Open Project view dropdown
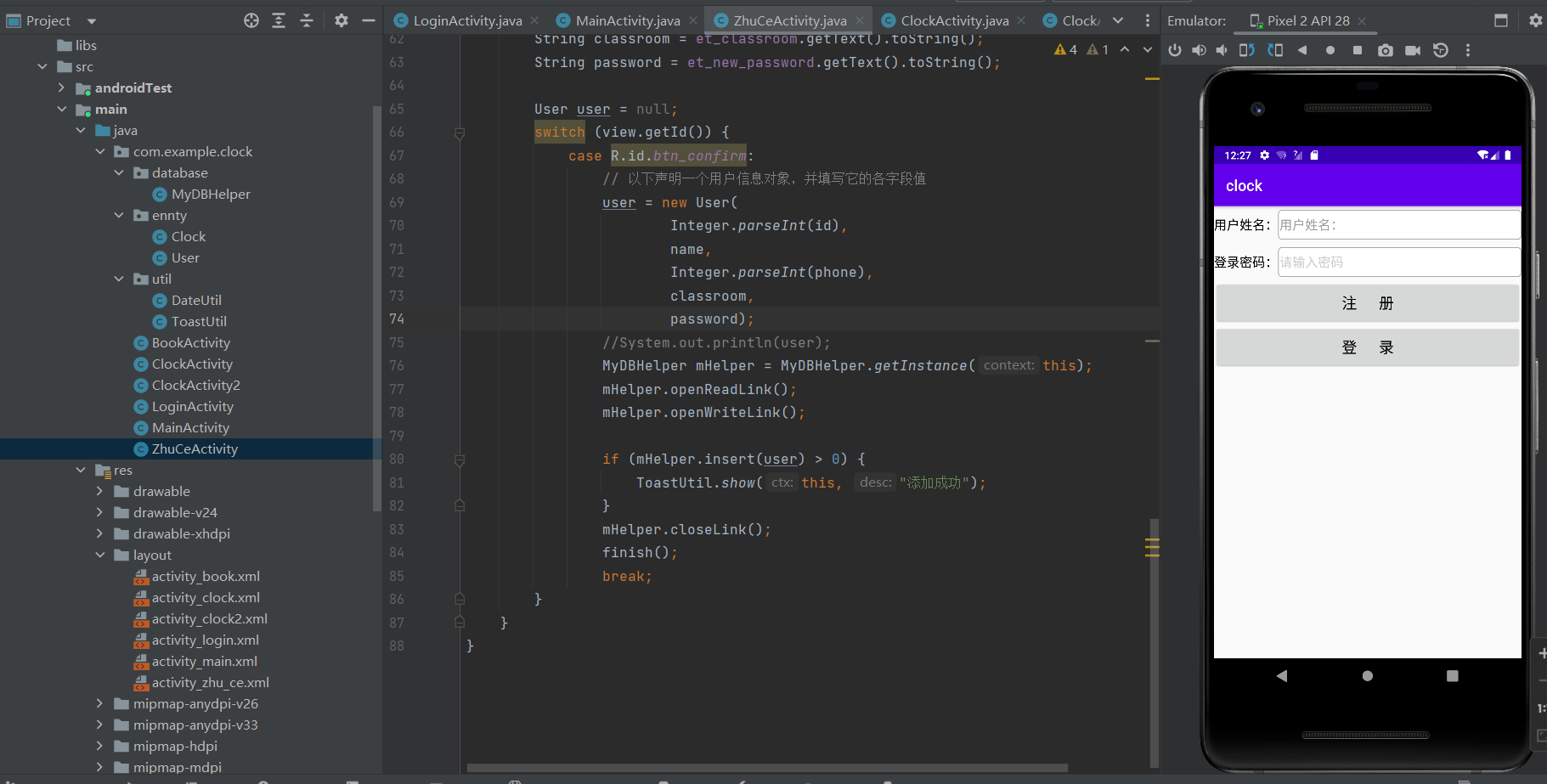Viewport: 1547px width, 784px height. tap(92, 21)
